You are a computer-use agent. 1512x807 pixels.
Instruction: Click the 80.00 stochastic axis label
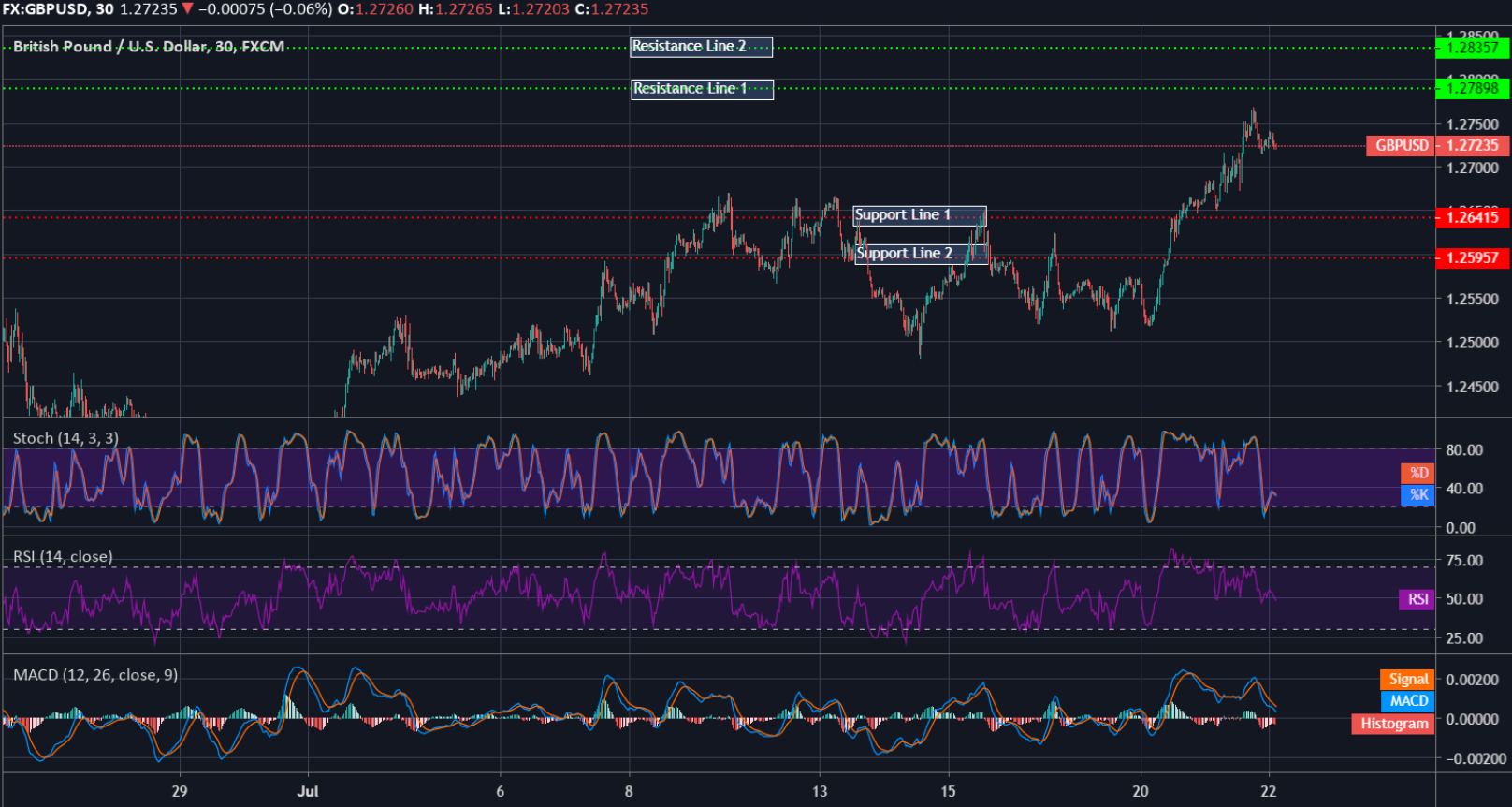pyautogui.click(x=1464, y=450)
